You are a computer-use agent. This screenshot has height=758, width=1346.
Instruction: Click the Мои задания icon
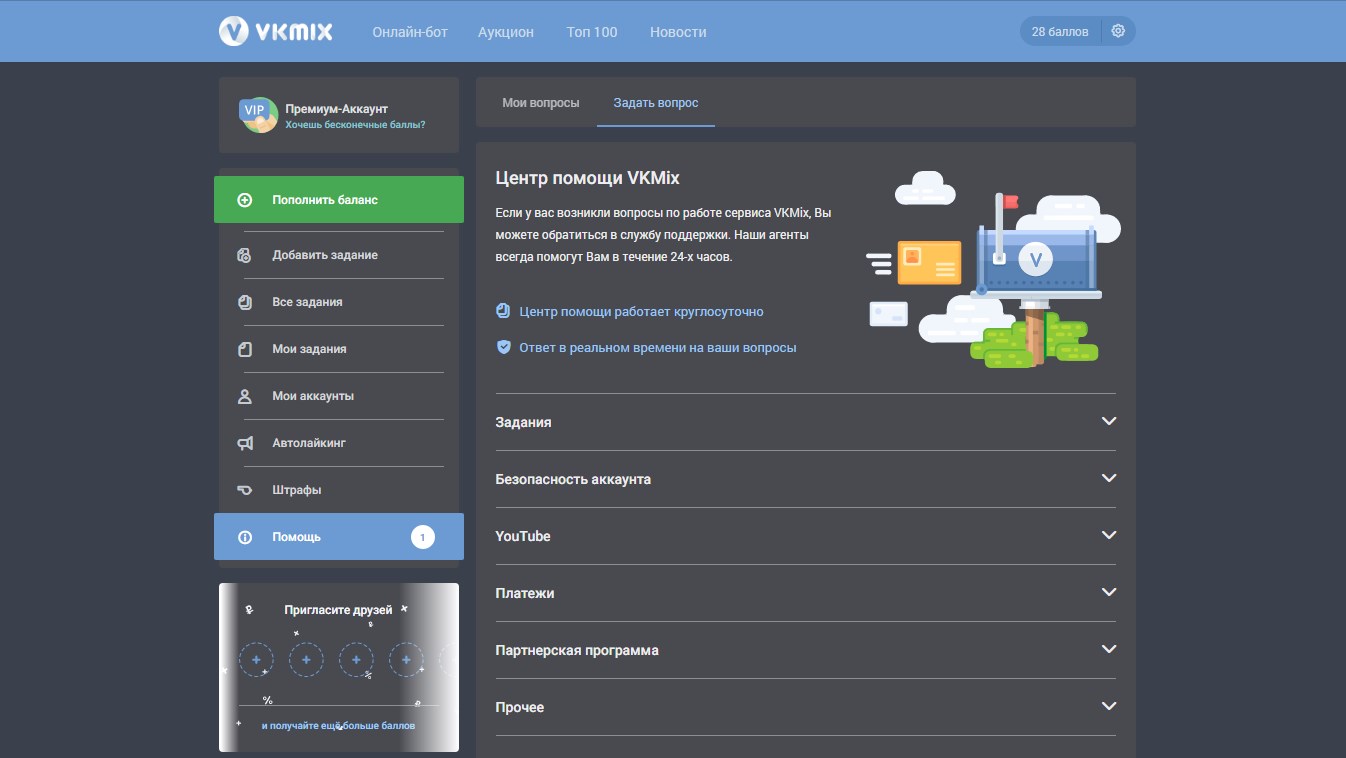[245, 349]
